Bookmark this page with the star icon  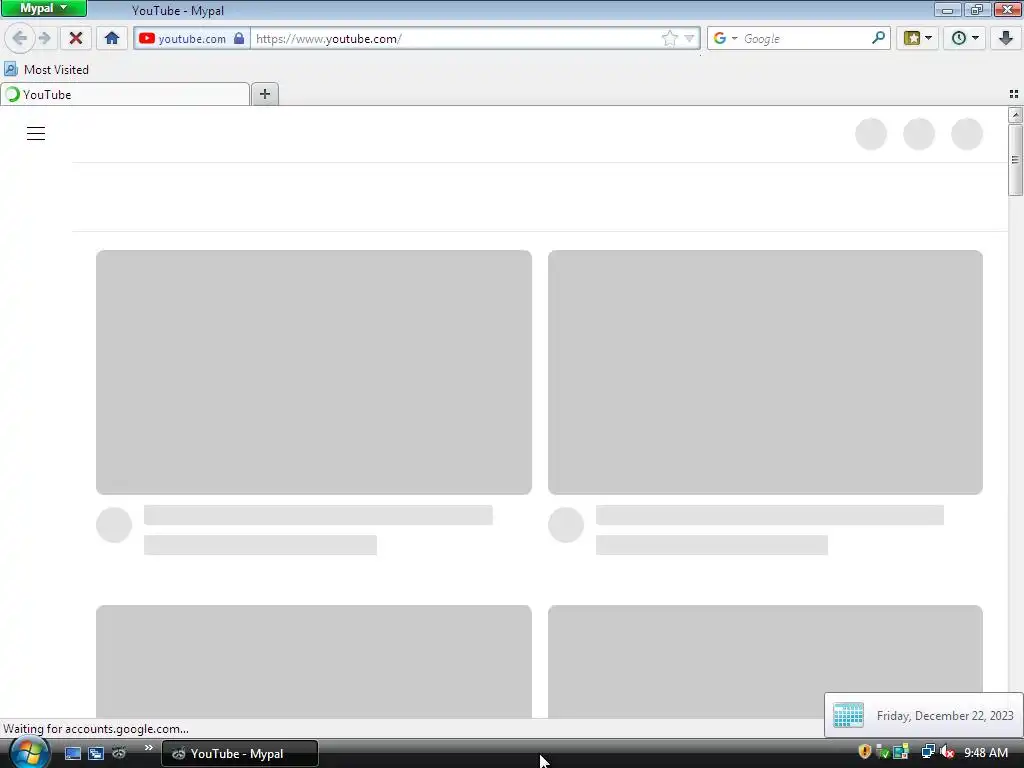669,39
